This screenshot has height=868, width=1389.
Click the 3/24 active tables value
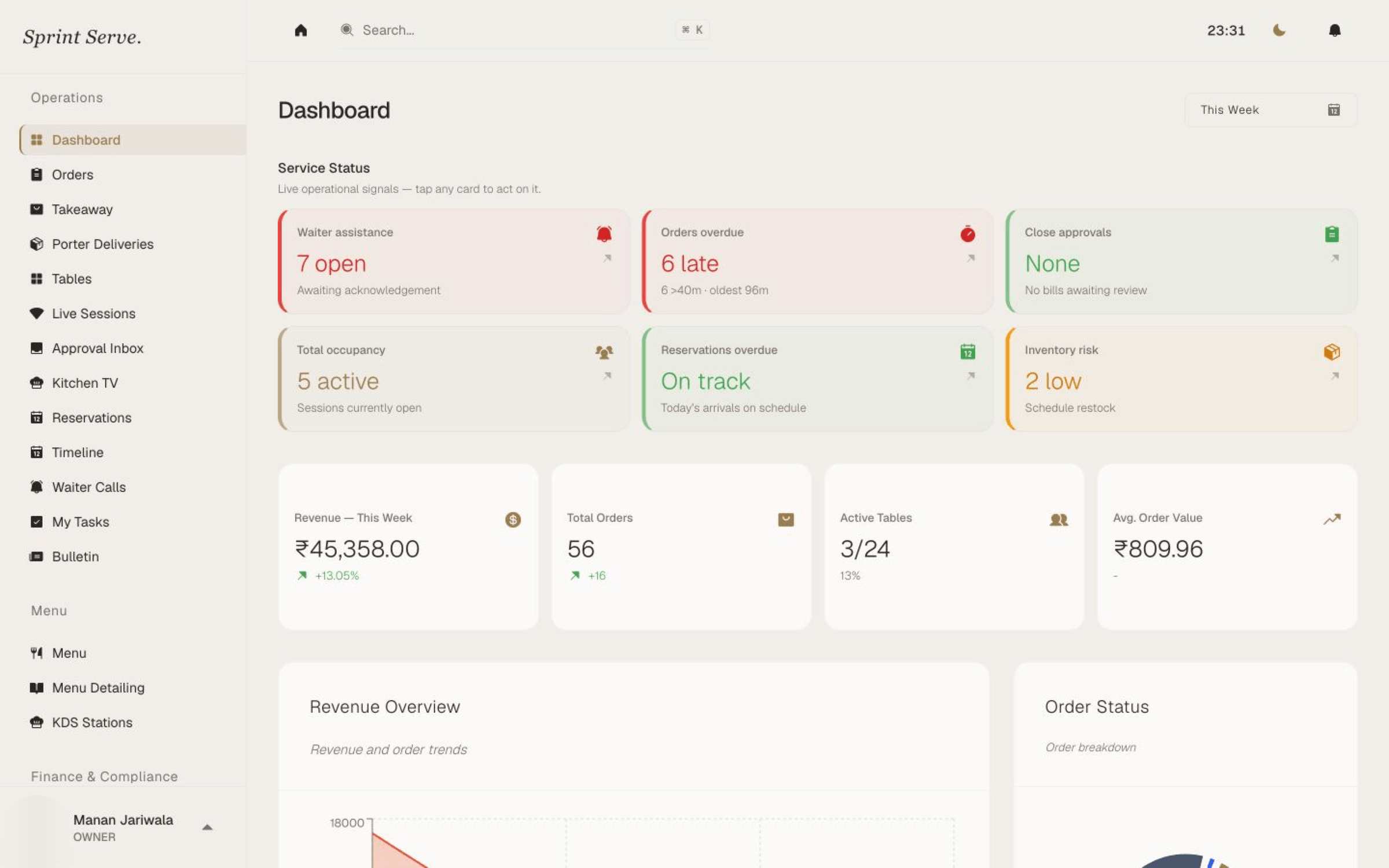865,549
